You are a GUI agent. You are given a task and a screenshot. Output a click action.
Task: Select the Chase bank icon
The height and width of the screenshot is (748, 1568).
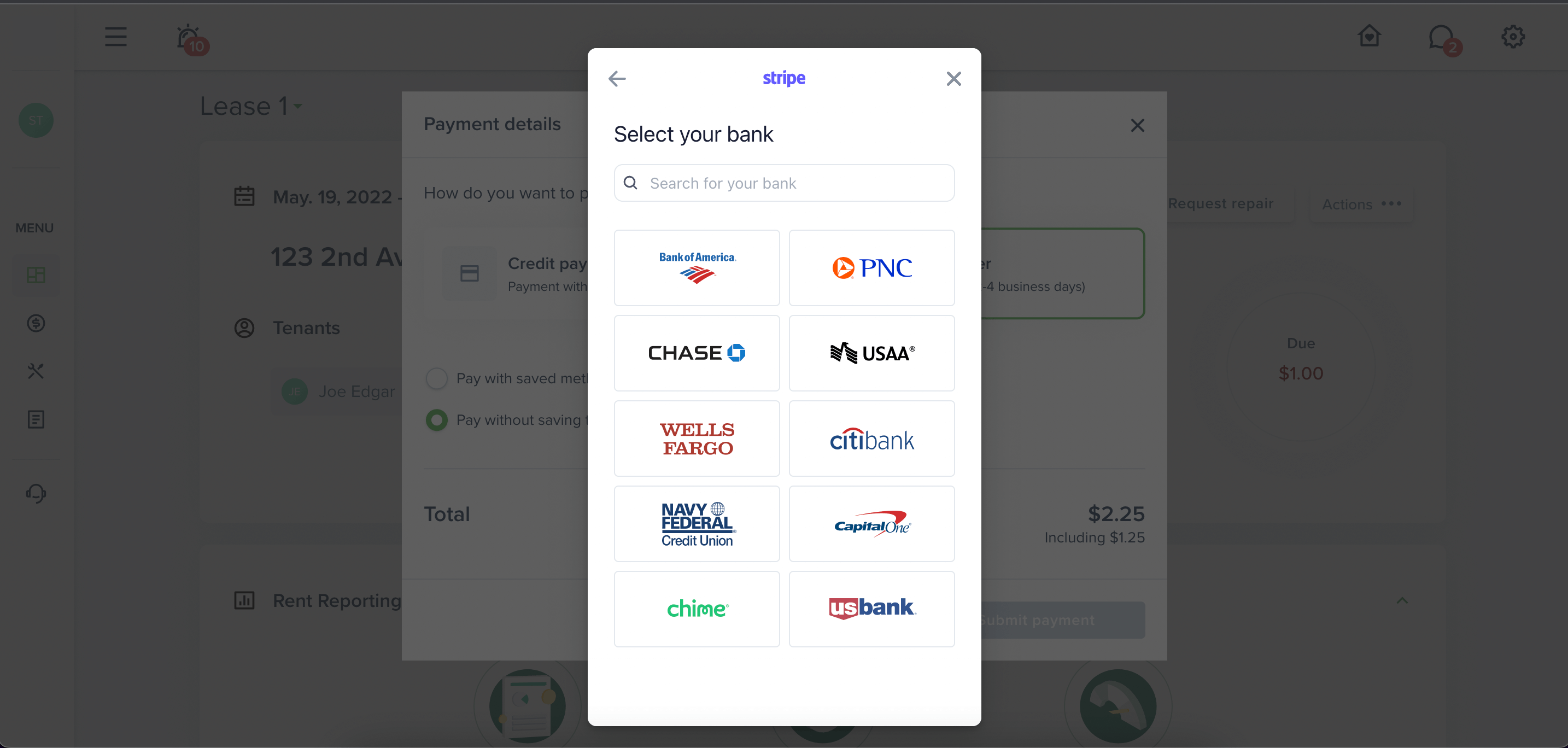click(697, 353)
